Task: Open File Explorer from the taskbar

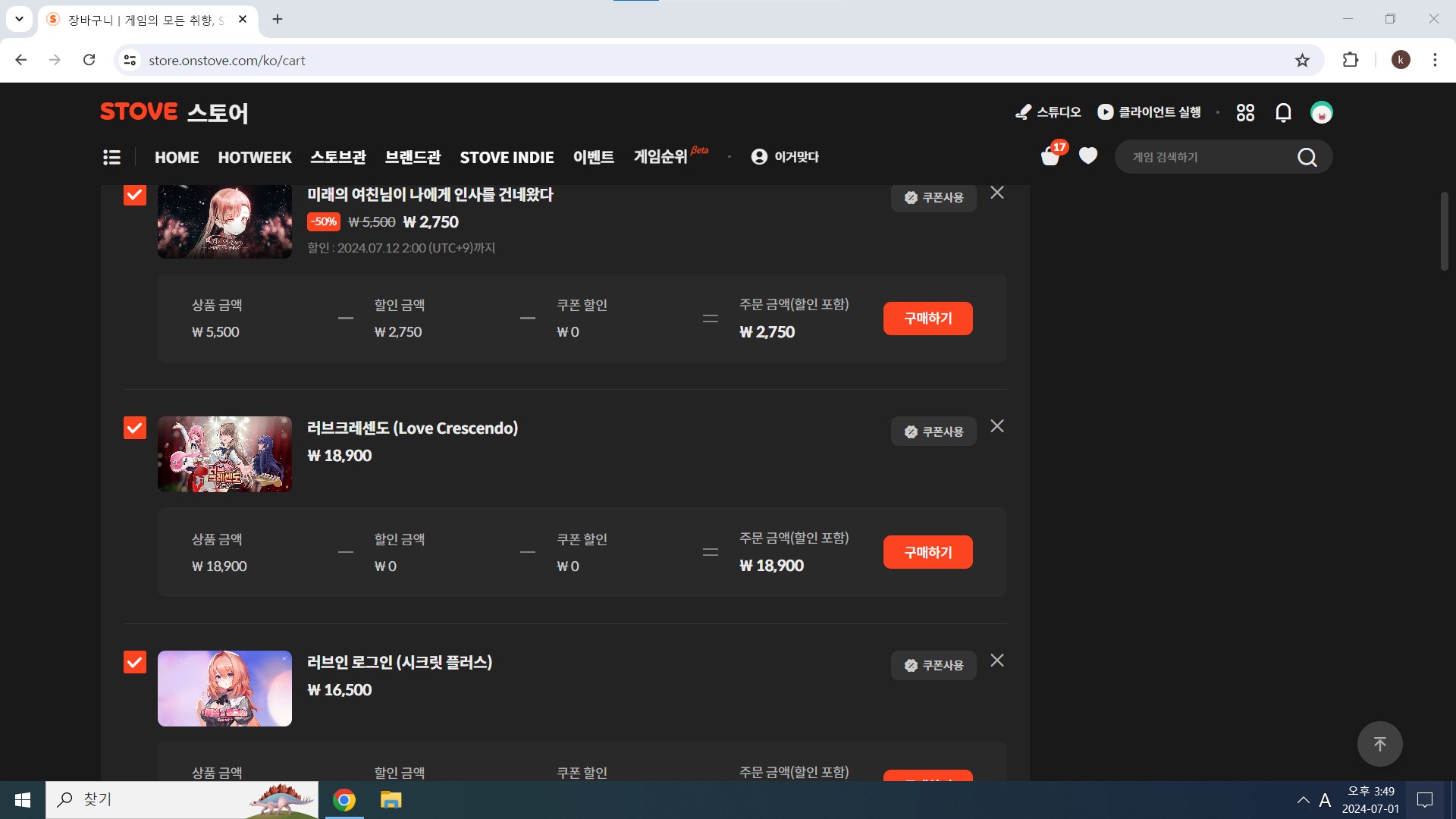Action: pyautogui.click(x=391, y=800)
